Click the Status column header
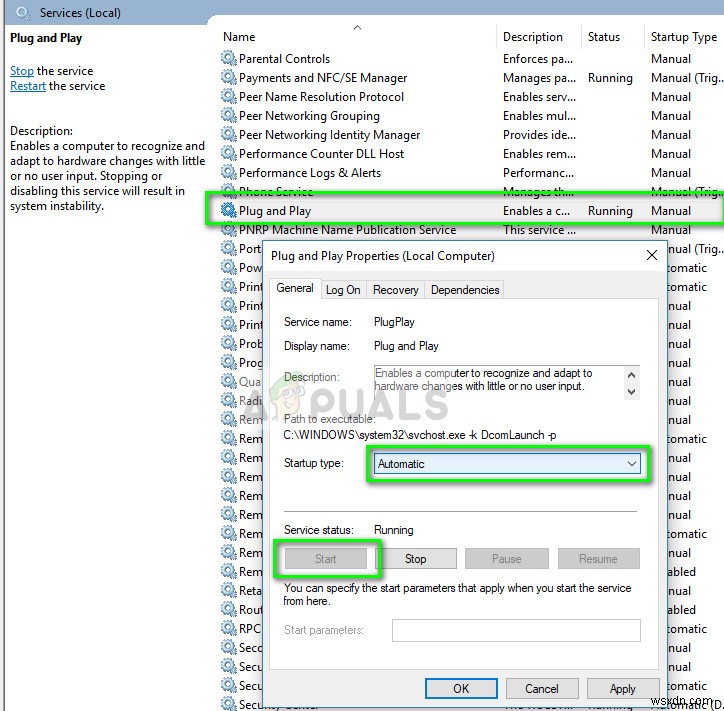Screen dimensions: 724x711 pos(603,37)
